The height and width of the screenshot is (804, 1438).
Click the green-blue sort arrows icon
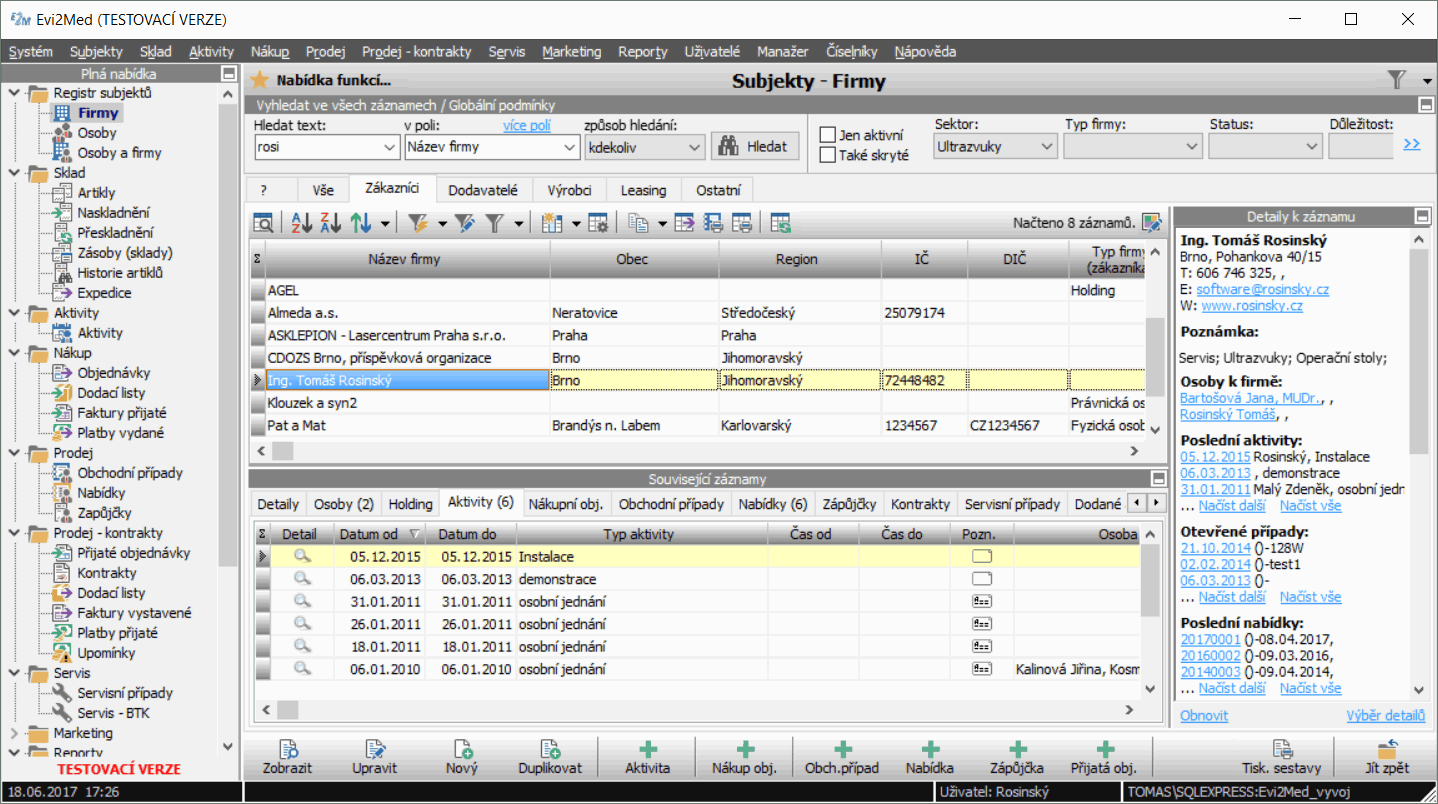[x=362, y=223]
